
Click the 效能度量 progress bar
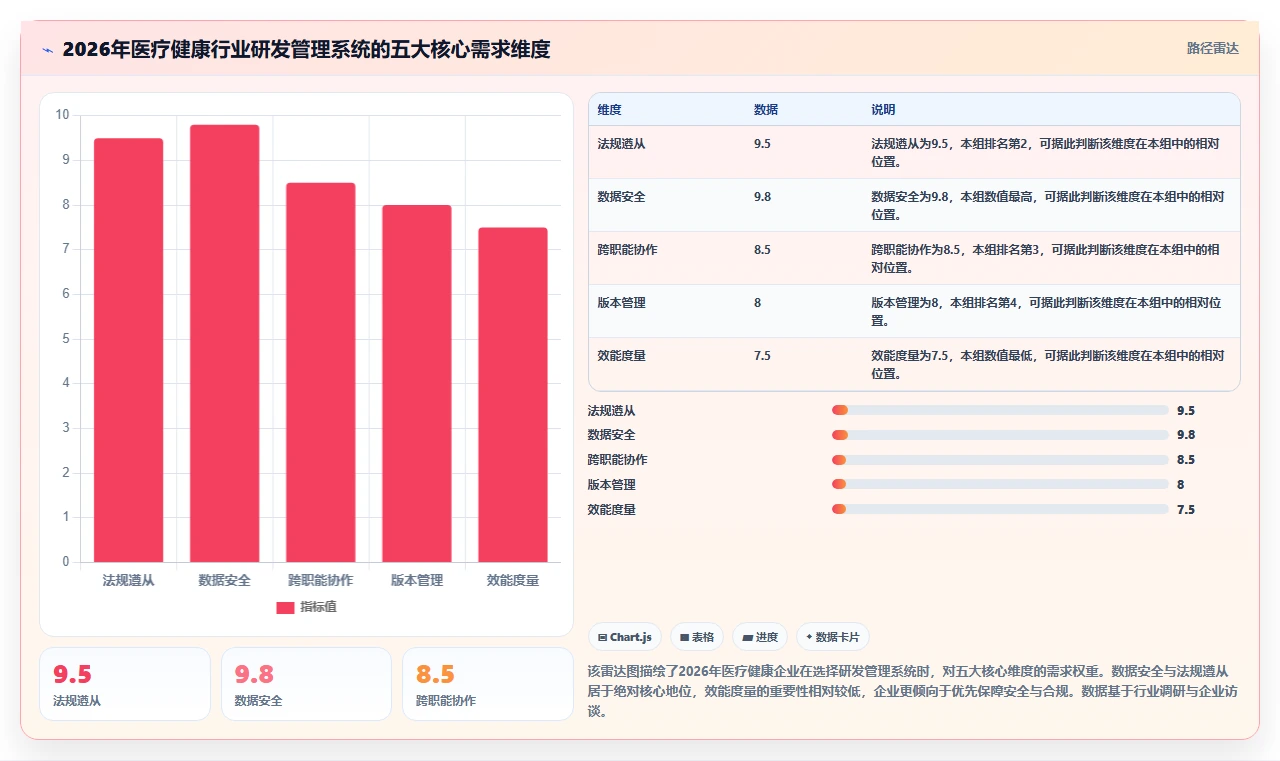click(x=1000, y=509)
